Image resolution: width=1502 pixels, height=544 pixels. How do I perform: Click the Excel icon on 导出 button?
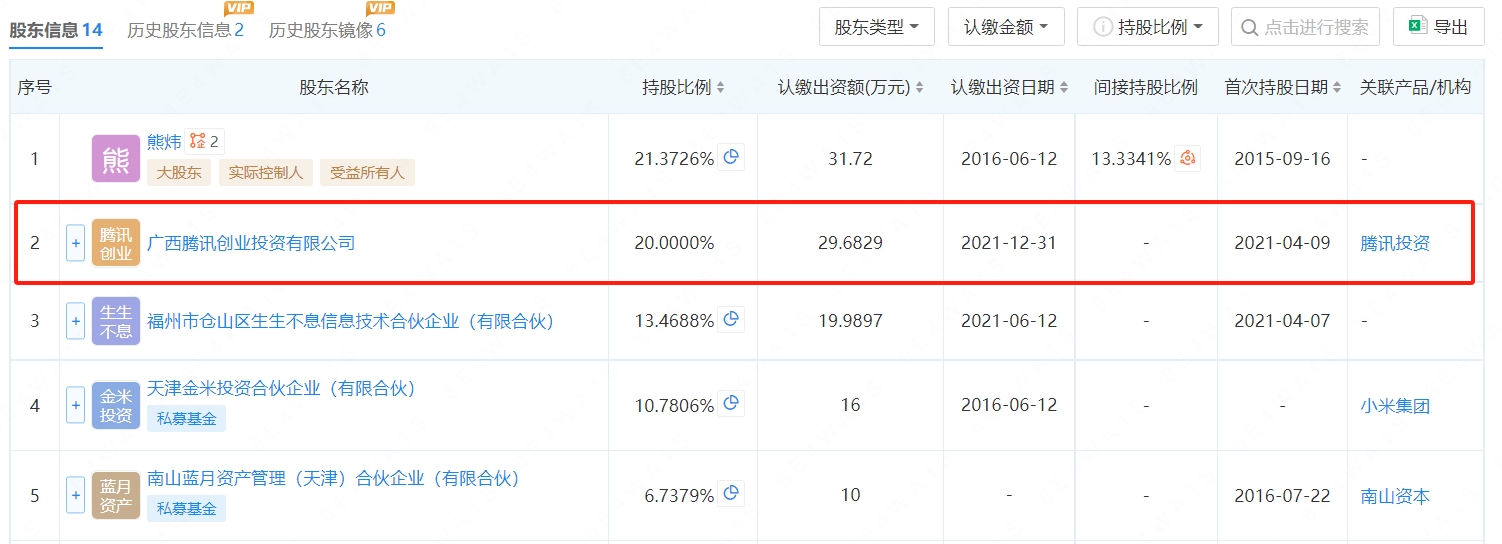pyautogui.click(x=1417, y=27)
